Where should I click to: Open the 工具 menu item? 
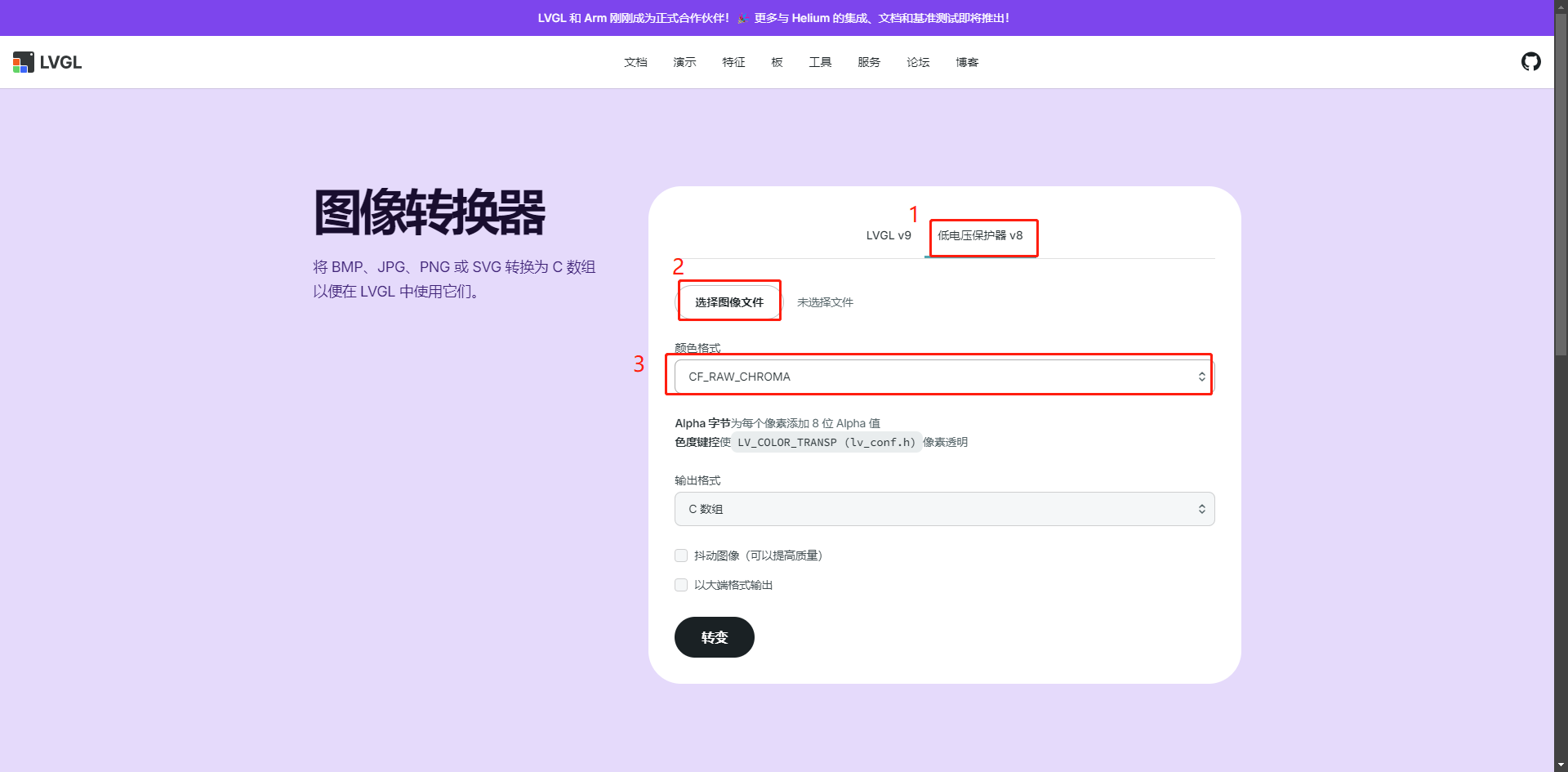(820, 62)
